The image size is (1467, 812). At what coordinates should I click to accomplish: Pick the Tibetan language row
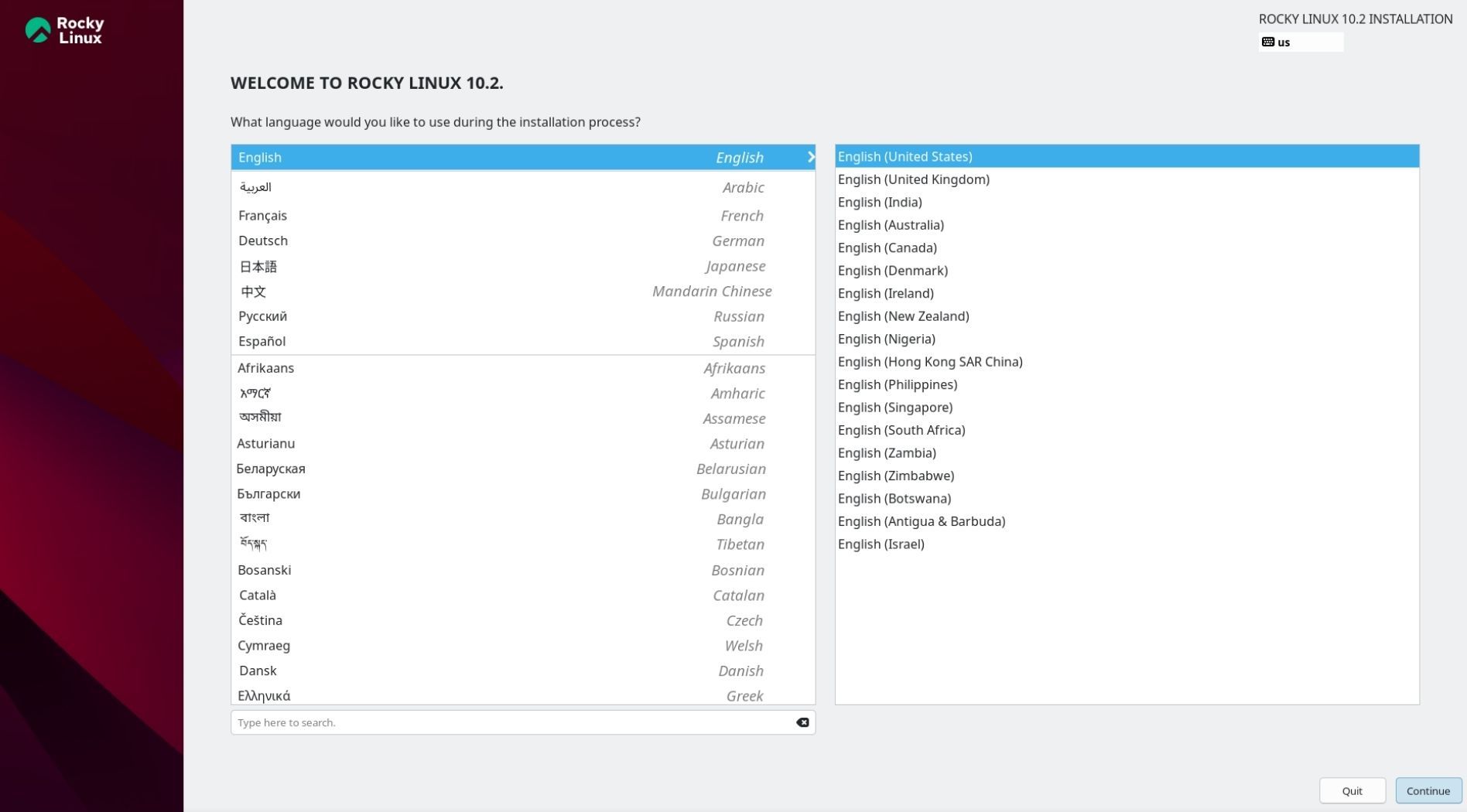523,544
